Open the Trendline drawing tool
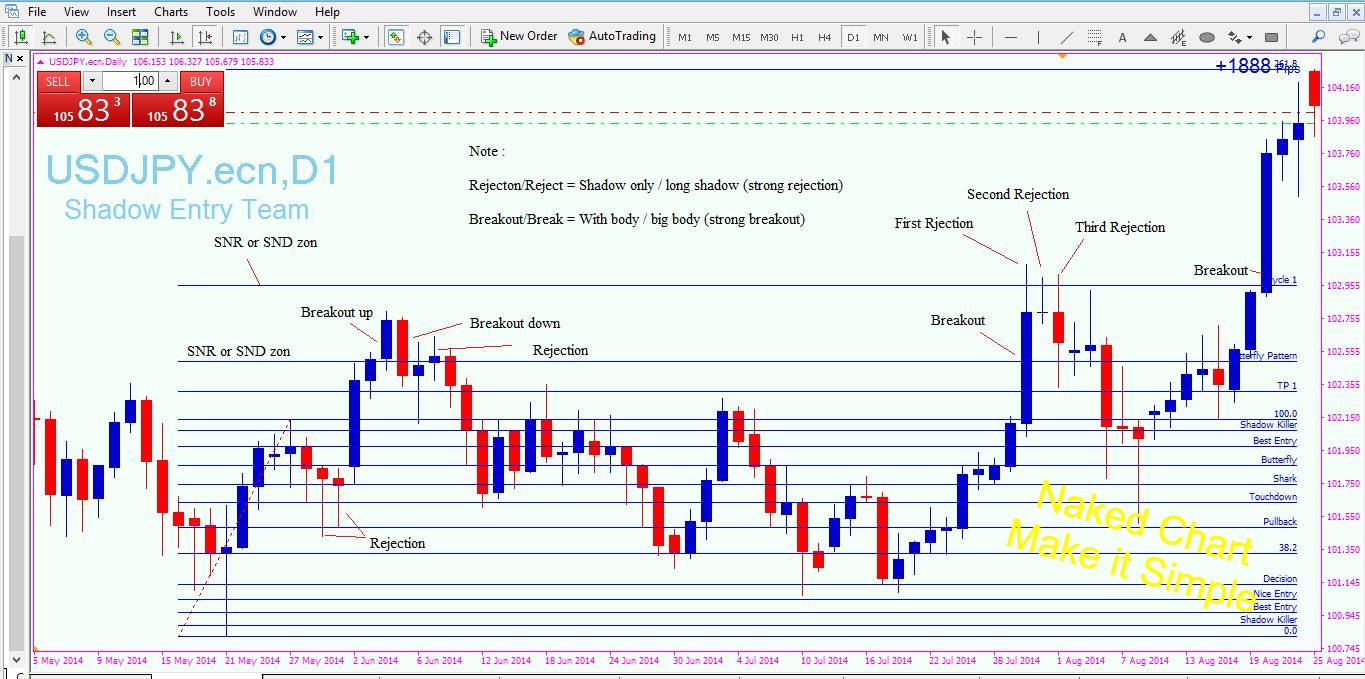This screenshot has width=1365, height=679. tap(1068, 37)
